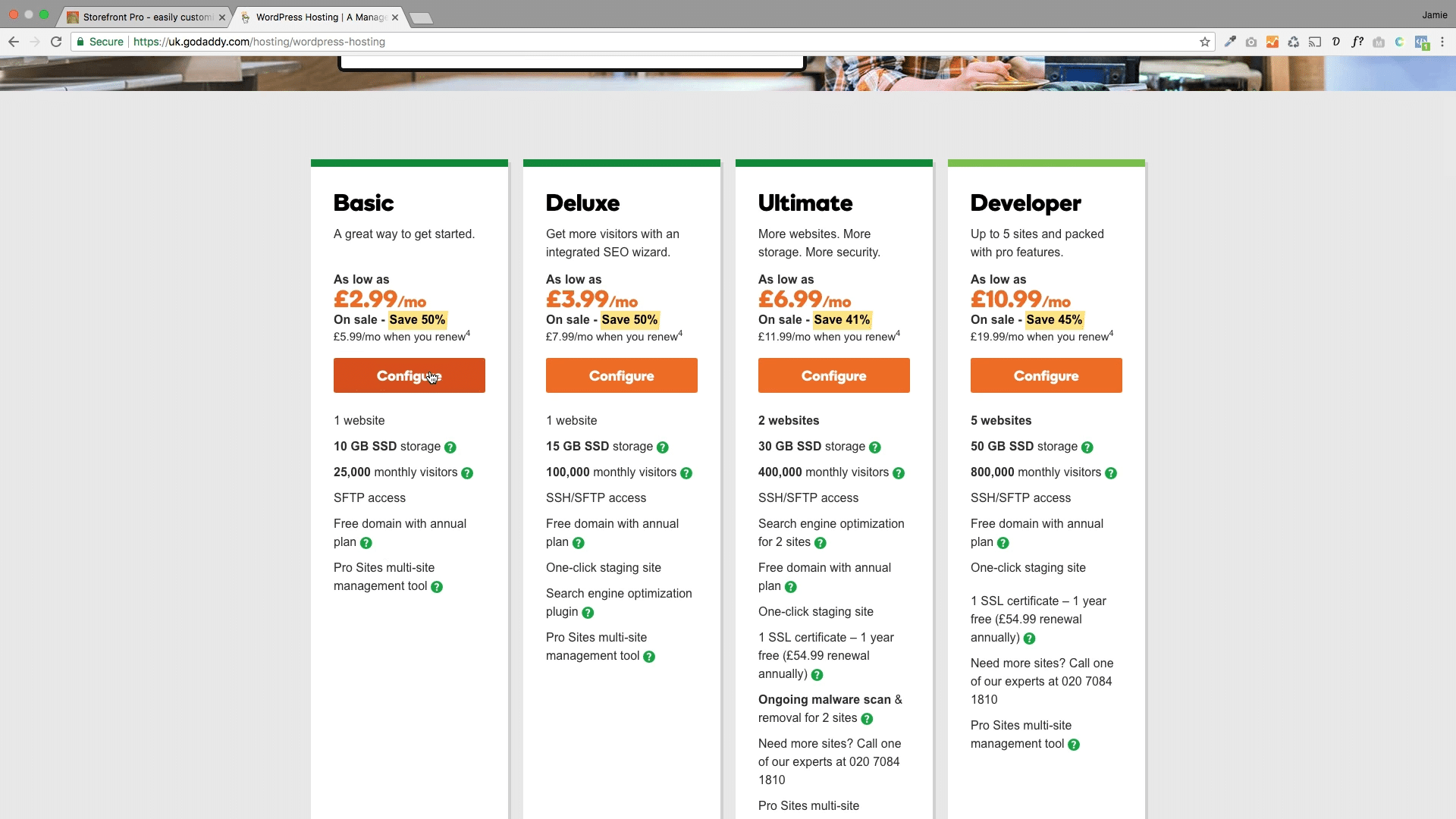
Task: Show help for Developer SSL certificate
Action: [x=1029, y=639]
